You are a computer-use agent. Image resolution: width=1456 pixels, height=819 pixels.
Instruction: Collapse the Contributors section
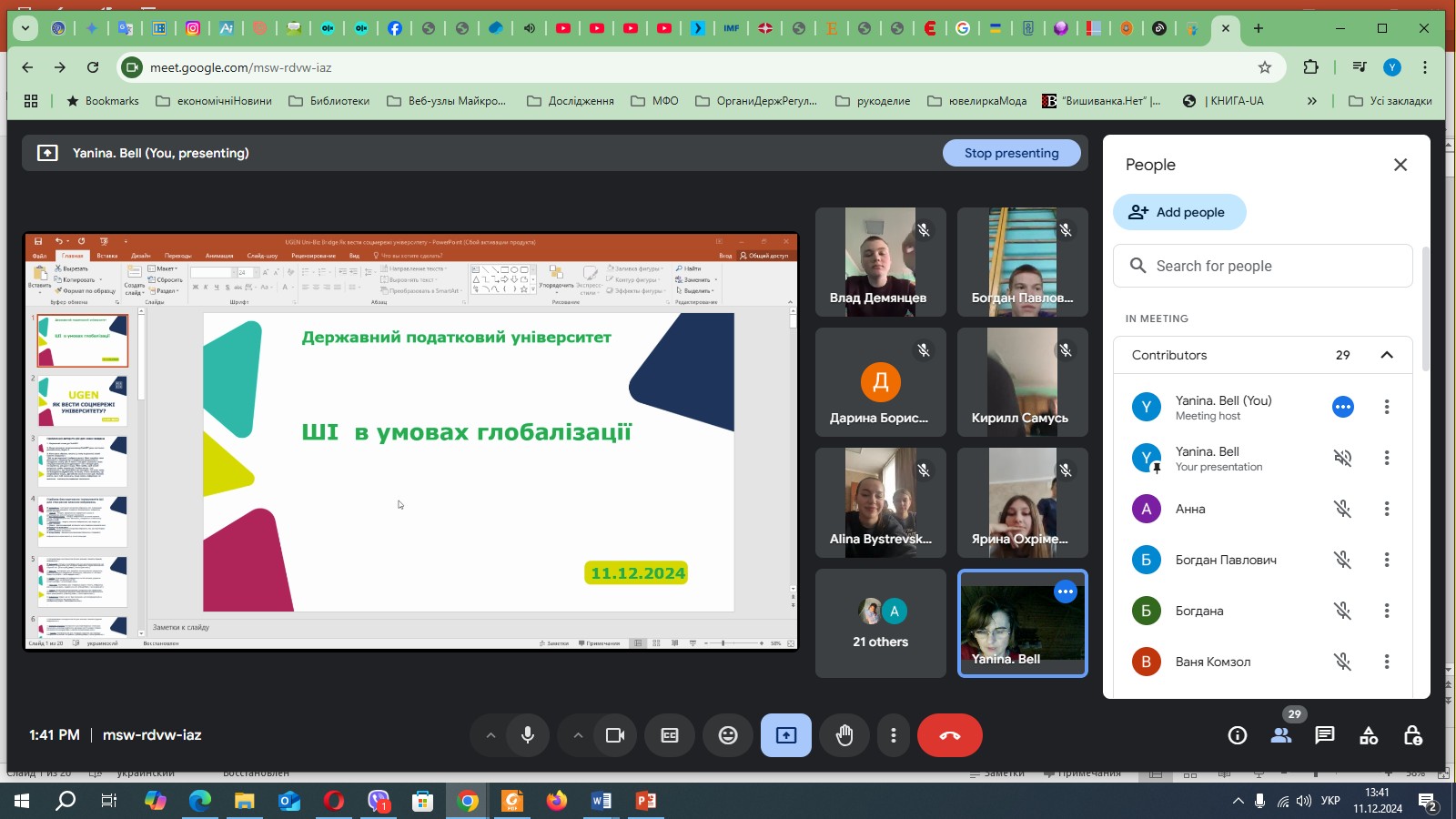(1387, 355)
